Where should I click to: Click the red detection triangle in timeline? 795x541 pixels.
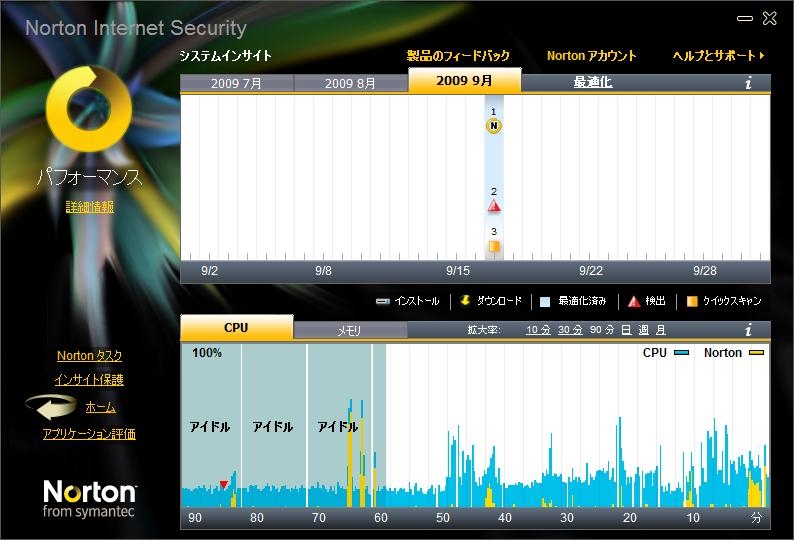494,206
